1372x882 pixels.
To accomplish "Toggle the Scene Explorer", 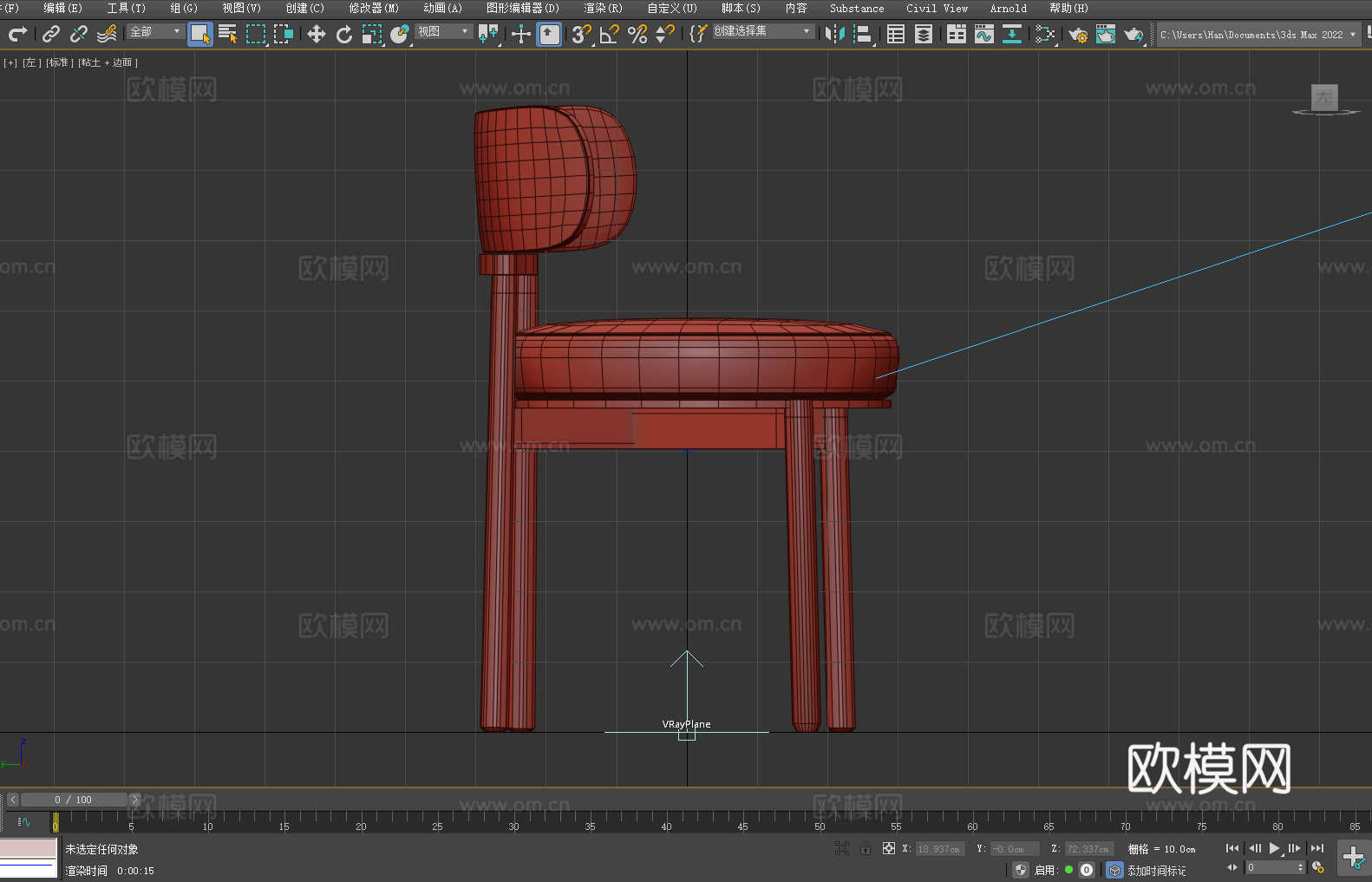I will pos(896,34).
